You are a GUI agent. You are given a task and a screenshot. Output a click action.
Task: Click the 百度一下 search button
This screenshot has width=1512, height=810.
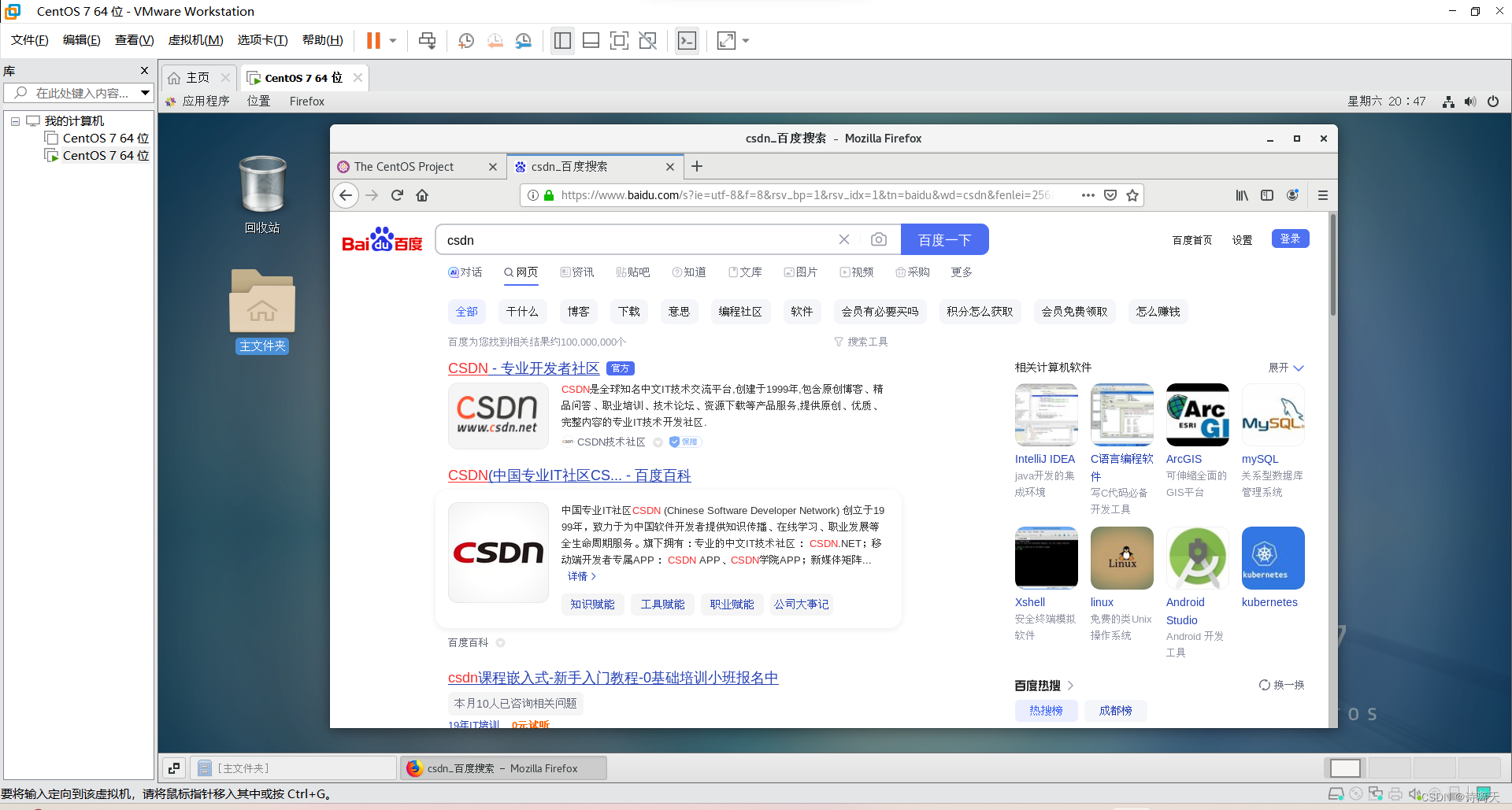944,239
